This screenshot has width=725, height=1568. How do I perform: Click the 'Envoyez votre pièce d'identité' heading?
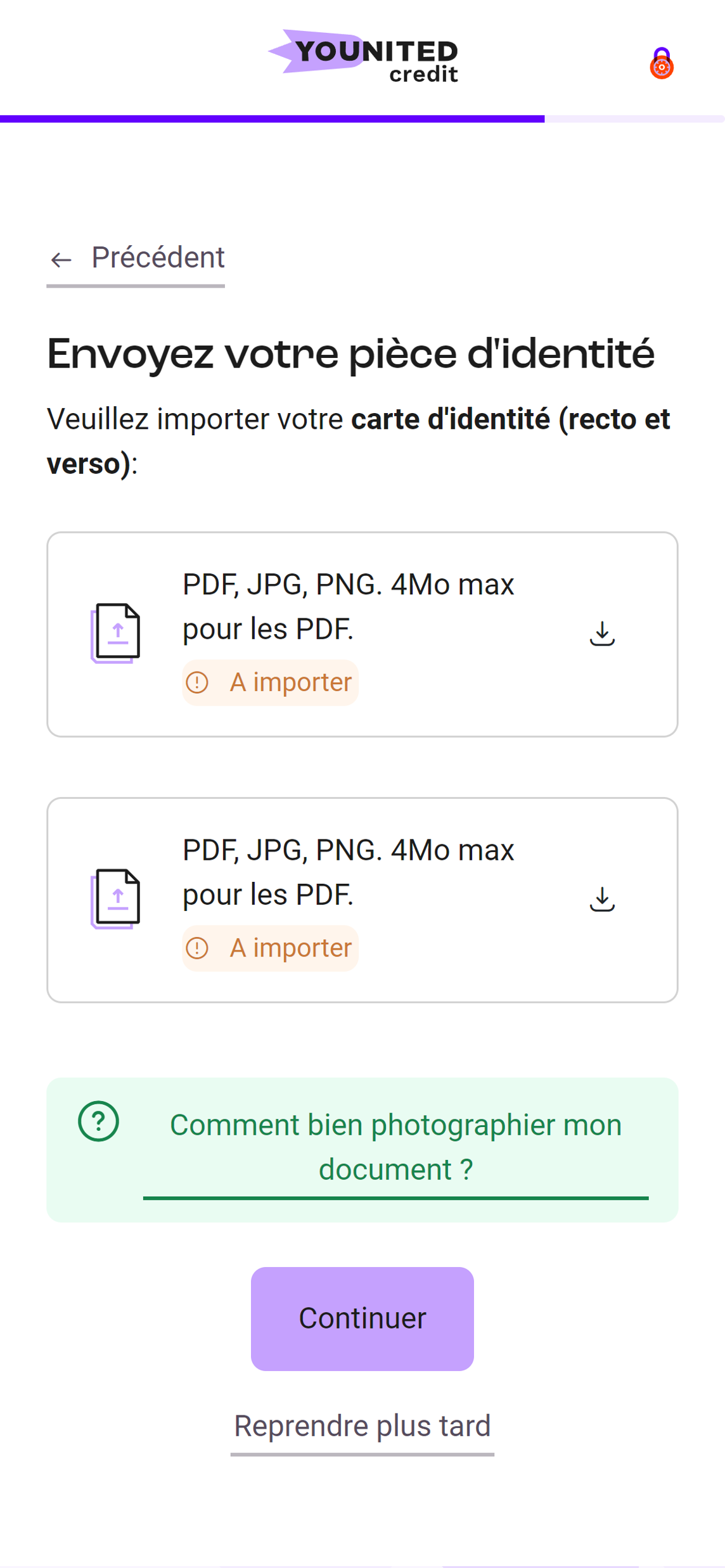(350, 354)
